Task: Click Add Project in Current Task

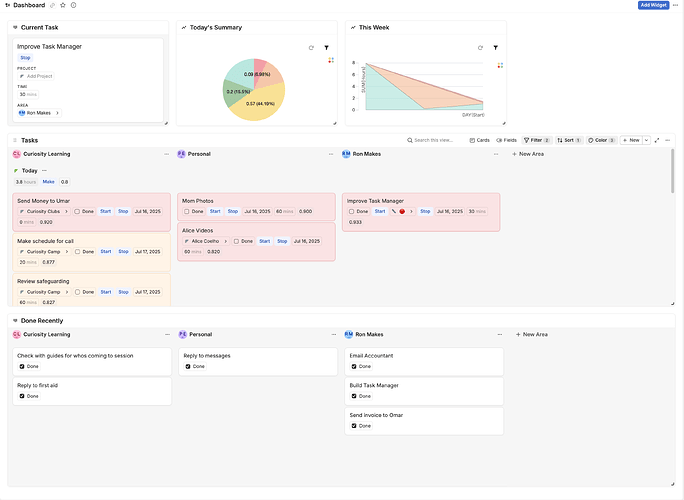Action: (x=36, y=76)
